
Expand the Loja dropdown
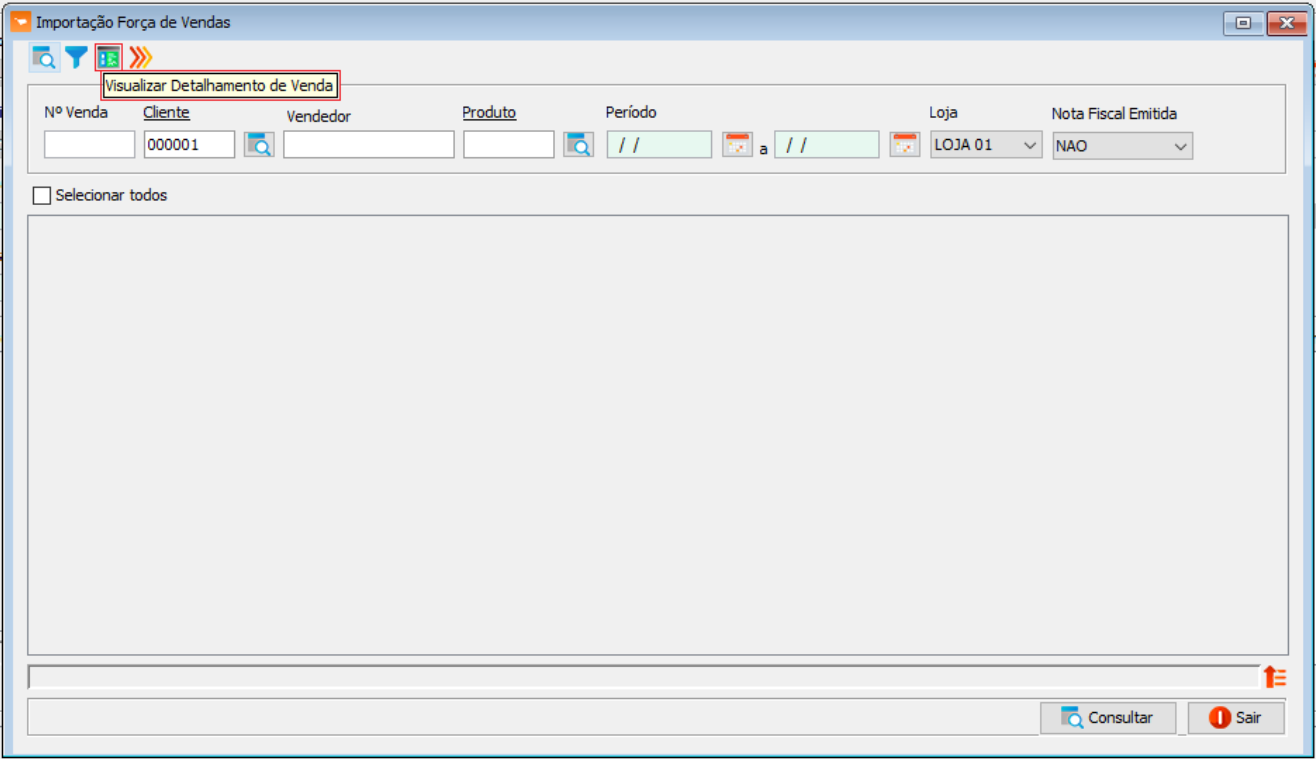[x=986, y=145]
